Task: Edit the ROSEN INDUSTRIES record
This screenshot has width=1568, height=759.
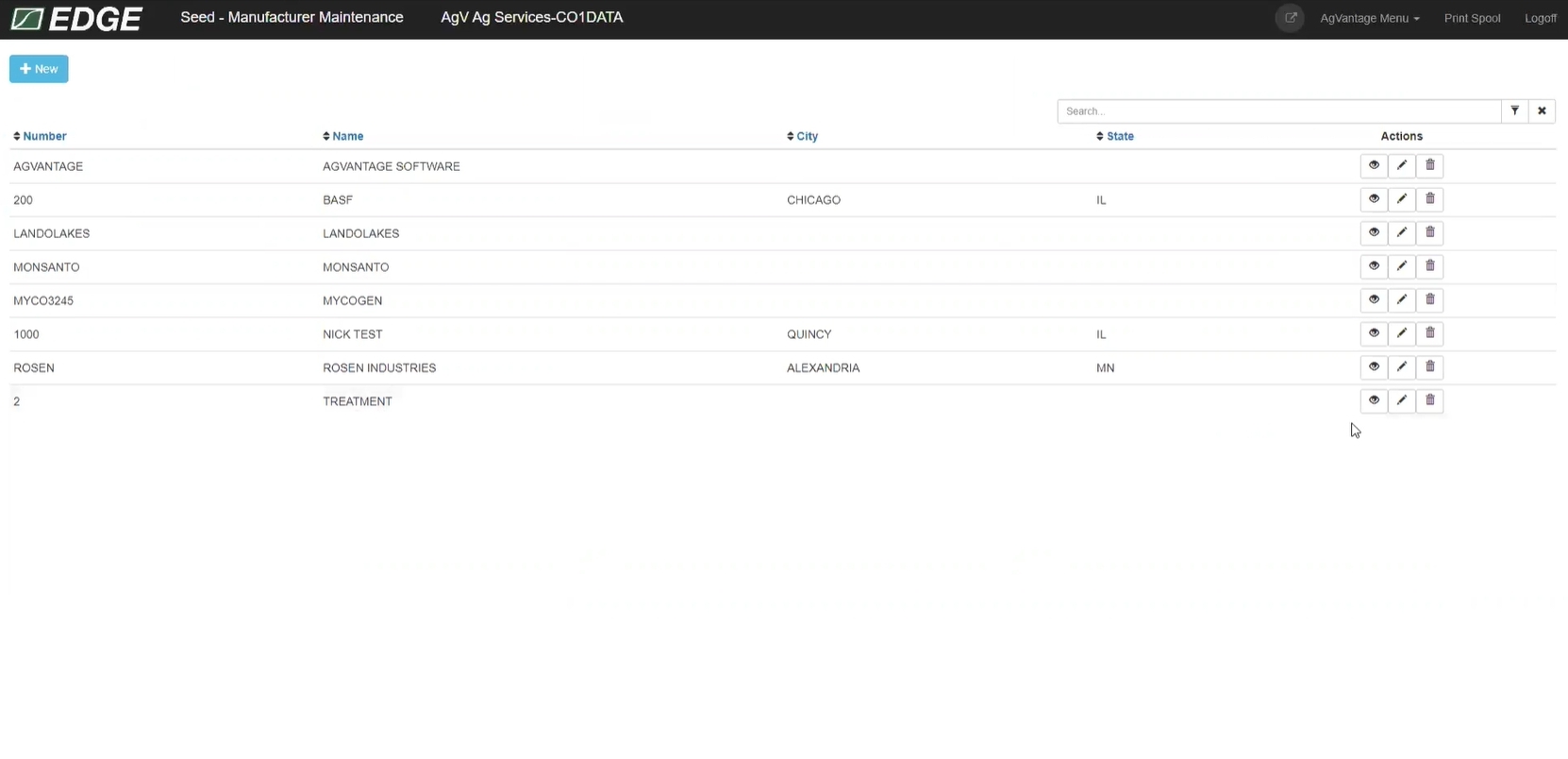Action: click(1402, 367)
